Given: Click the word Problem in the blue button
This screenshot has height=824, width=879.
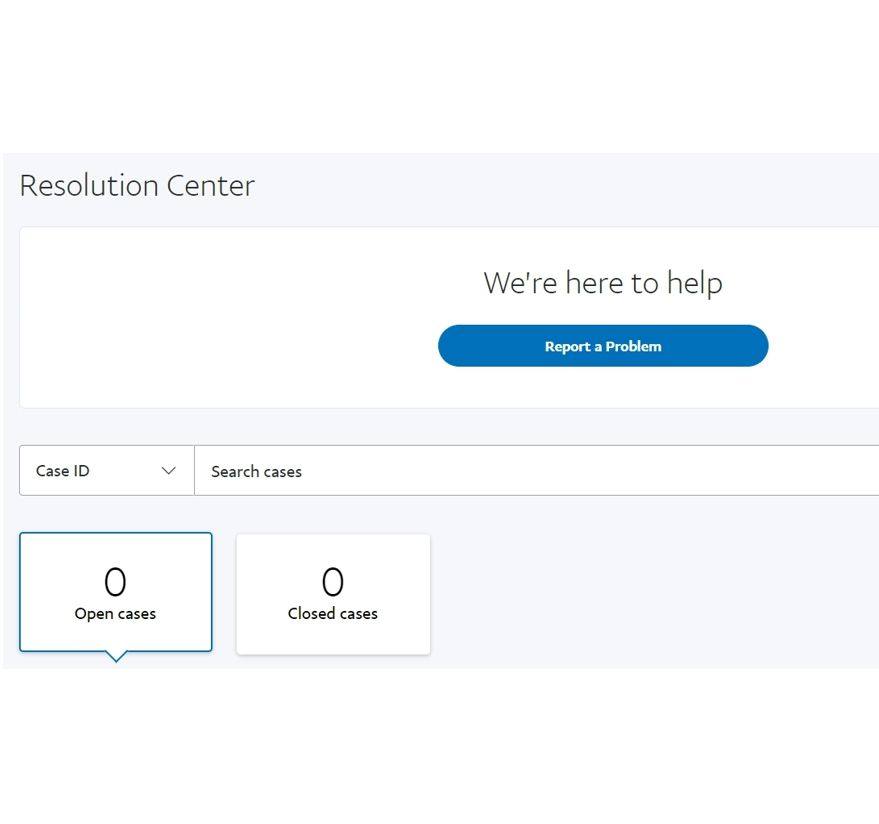Looking at the screenshot, I should click(633, 346).
